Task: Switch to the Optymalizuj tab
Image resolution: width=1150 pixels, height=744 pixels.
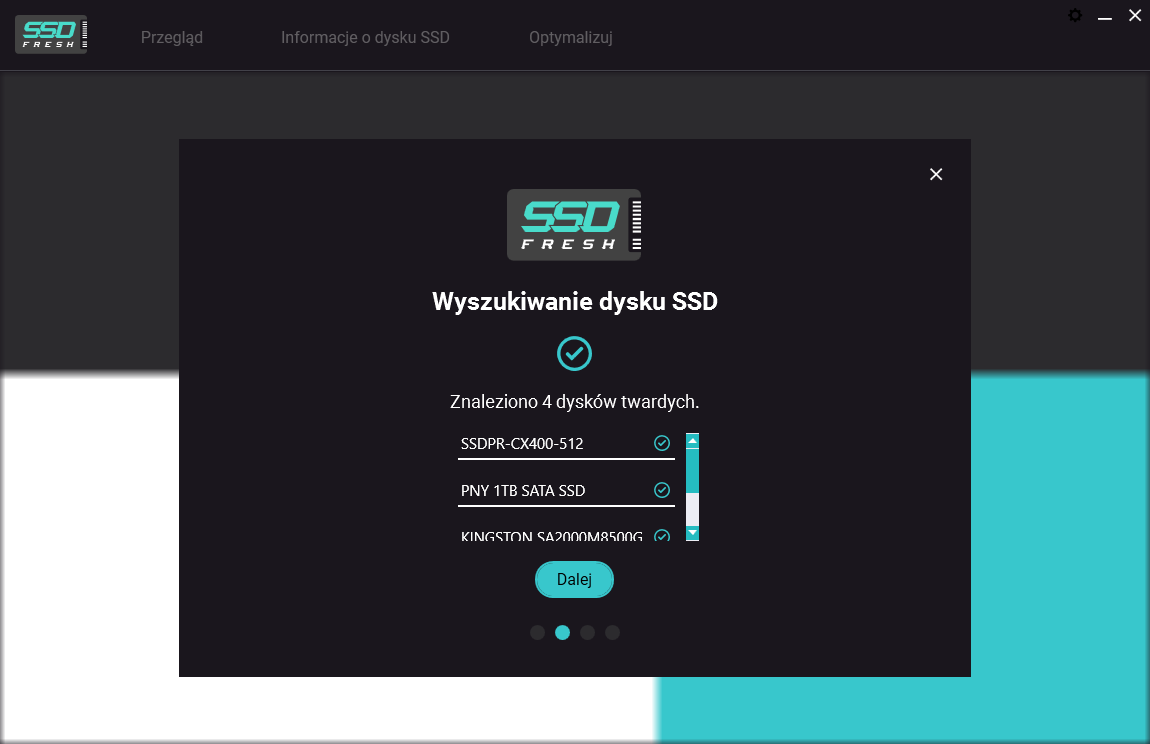Action: pyautogui.click(x=571, y=37)
